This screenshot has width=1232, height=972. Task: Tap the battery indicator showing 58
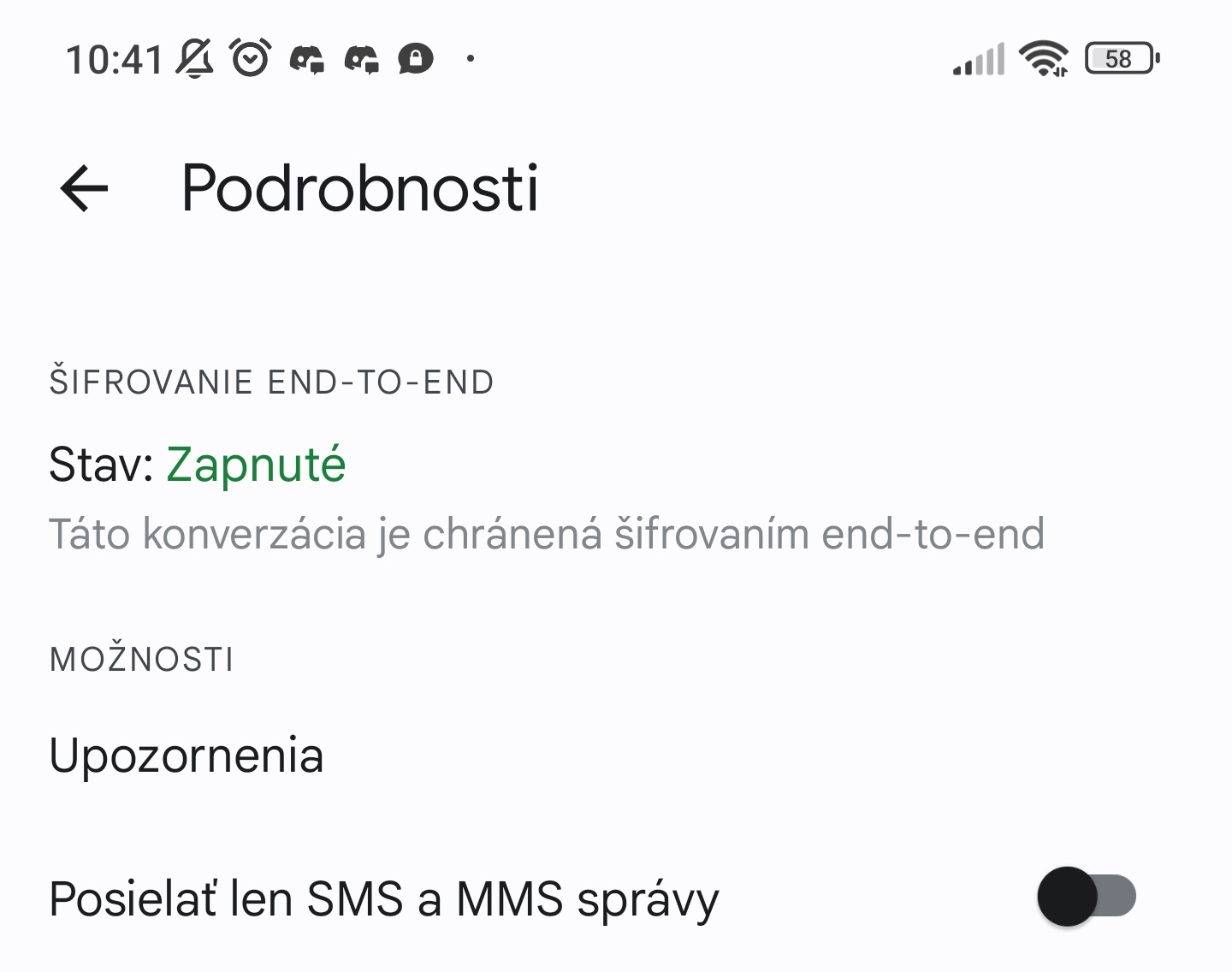tap(1122, 59)
